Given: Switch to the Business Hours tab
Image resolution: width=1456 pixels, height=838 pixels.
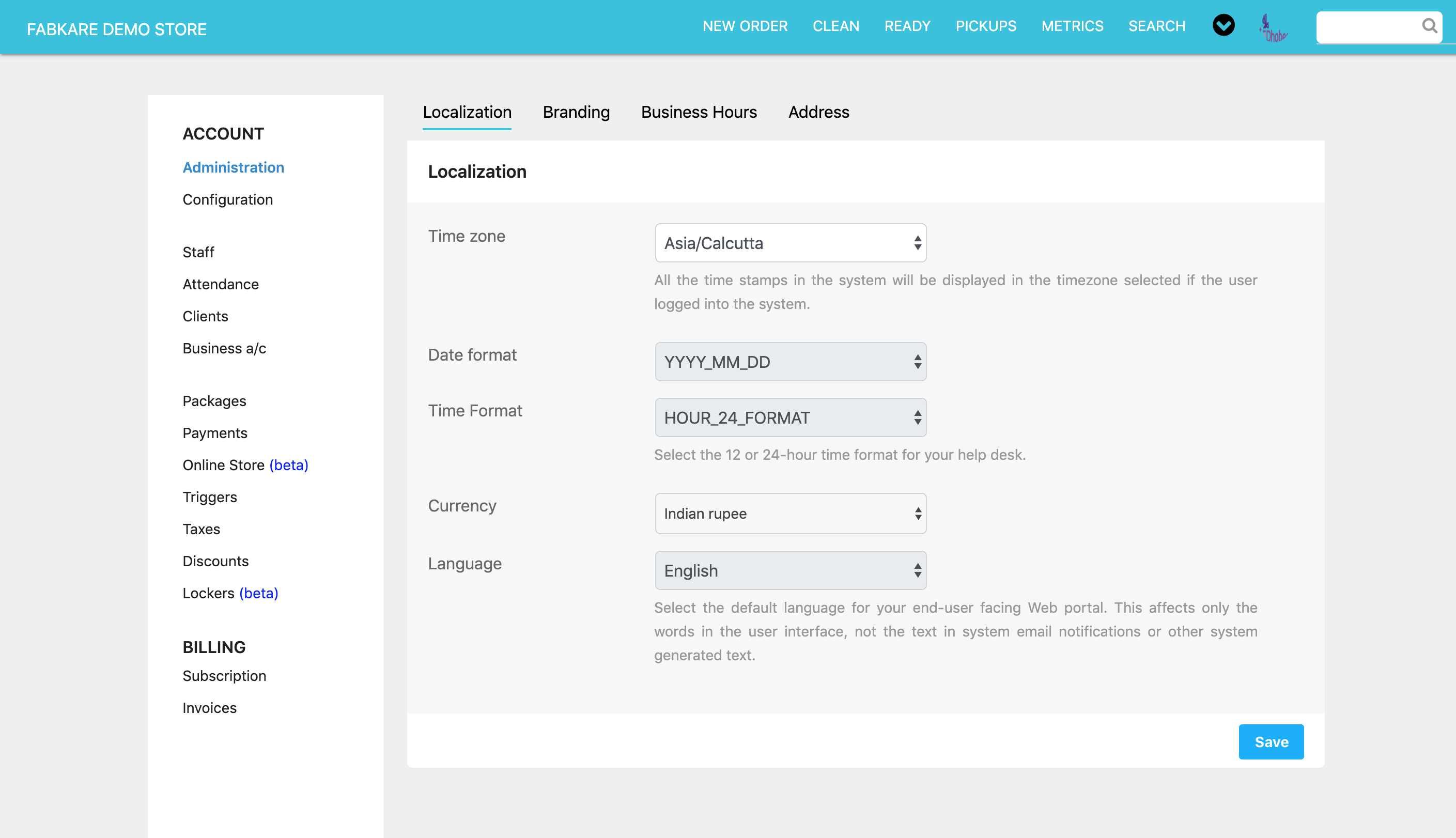Looking at the screenshot, I should pyautogui.click(x=699, y=112).
